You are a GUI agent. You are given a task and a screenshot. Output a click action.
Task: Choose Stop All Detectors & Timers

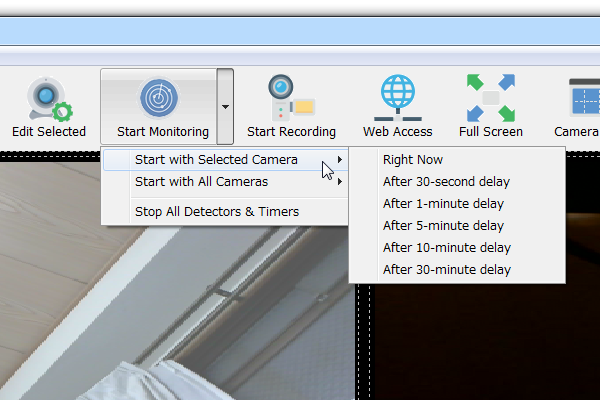click(x=225, y=212)
